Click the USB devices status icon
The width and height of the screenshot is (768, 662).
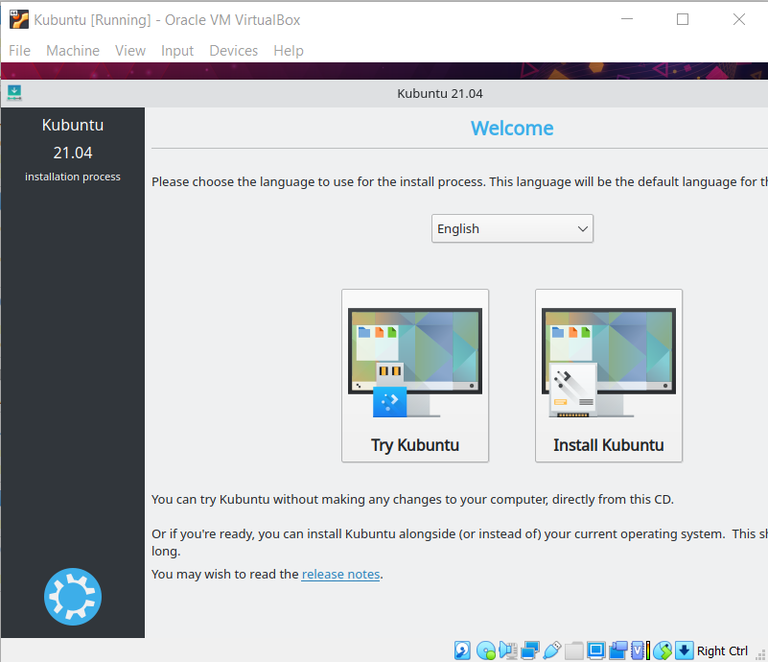552,650
